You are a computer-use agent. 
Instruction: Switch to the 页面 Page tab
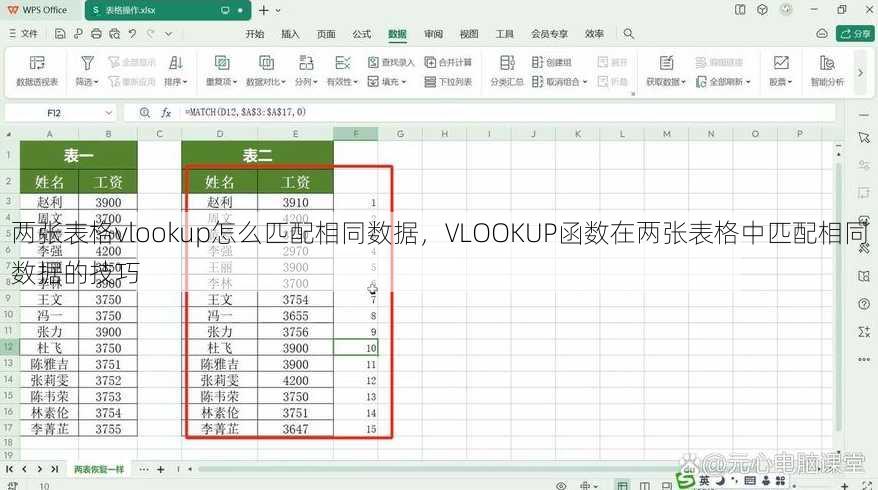click(326, 34)
